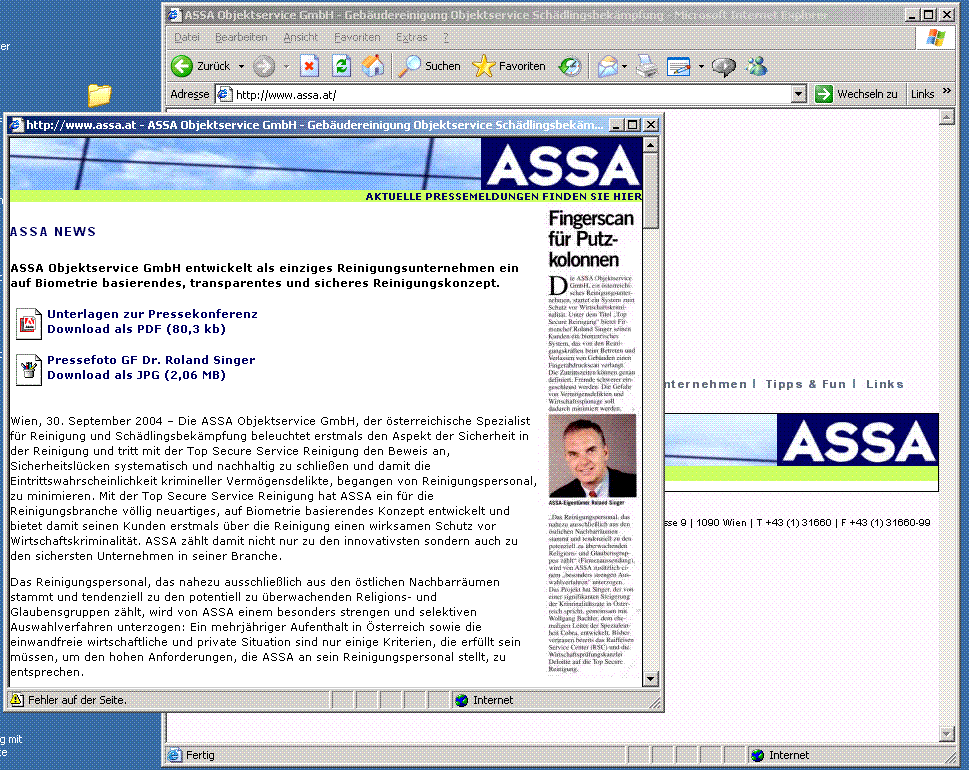Image resolution: width=969 pixels, height=770 pixels.
Task: Open the Ansicht menu
Action: click(x=300, y=37)
